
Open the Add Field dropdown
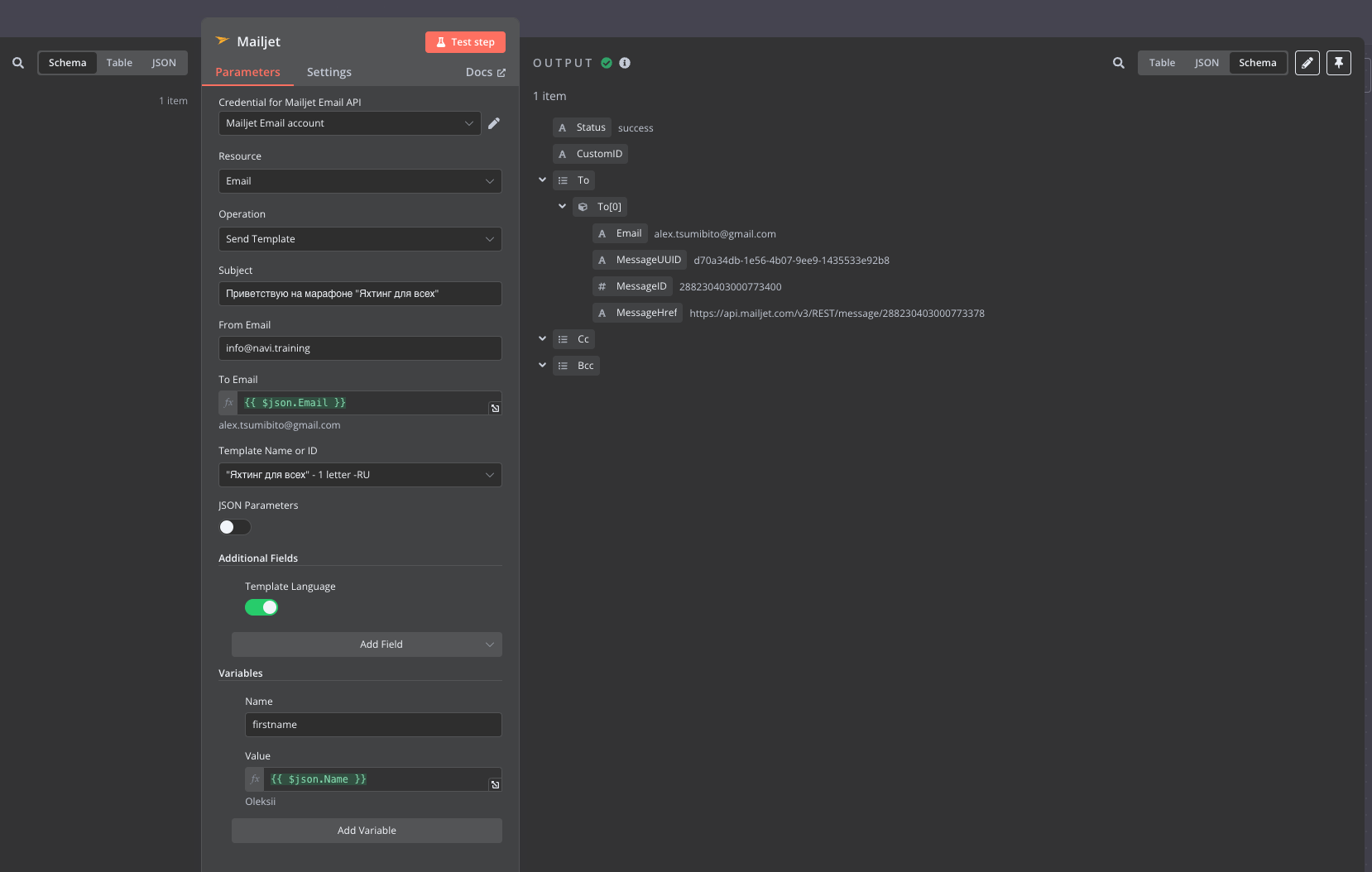point(367,644)
